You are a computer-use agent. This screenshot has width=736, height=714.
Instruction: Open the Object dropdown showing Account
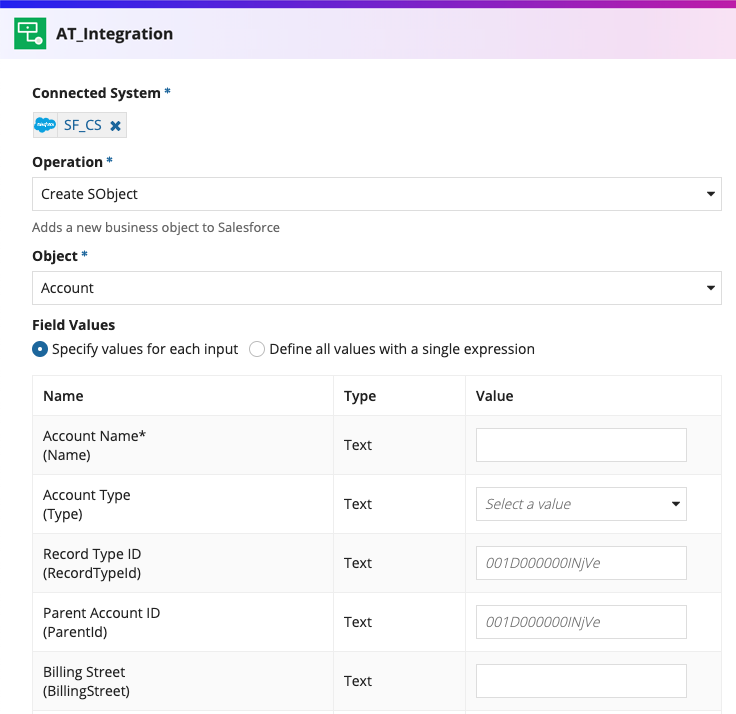[x=376, y=288]
